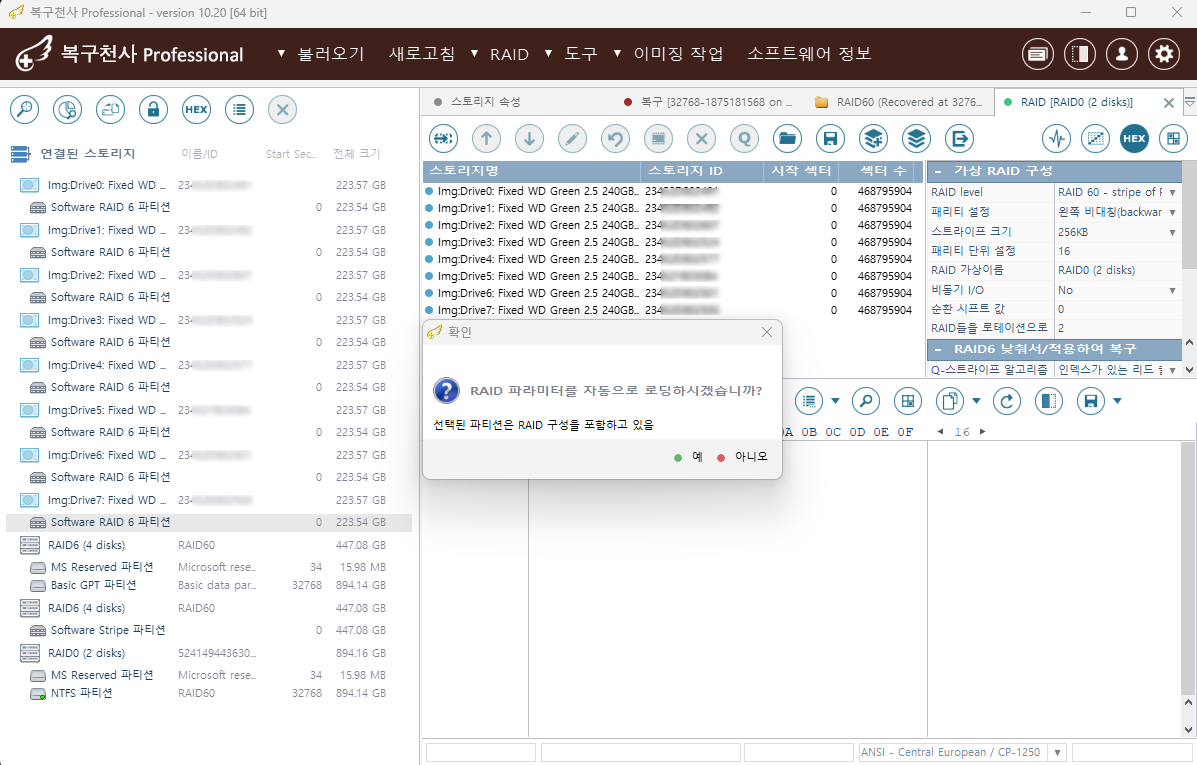
Task: Click the pencil edit component icon
Action: (573, 139)
